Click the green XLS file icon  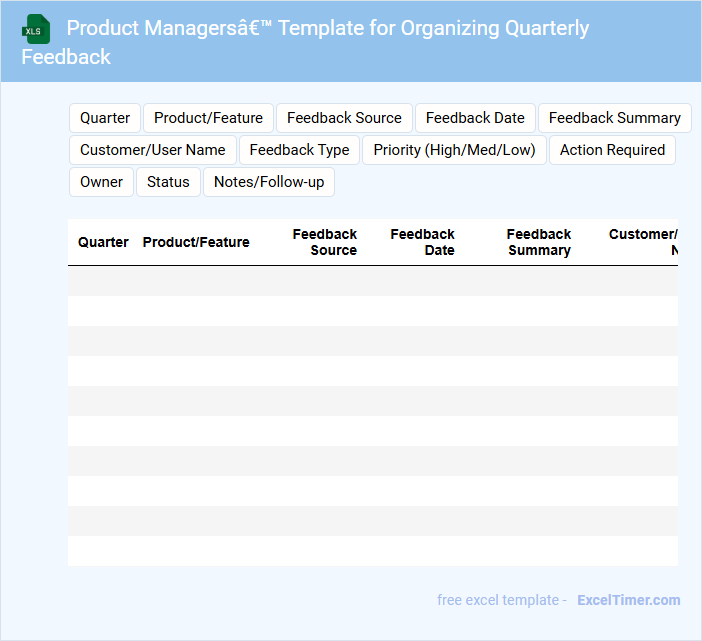point(36,29)
